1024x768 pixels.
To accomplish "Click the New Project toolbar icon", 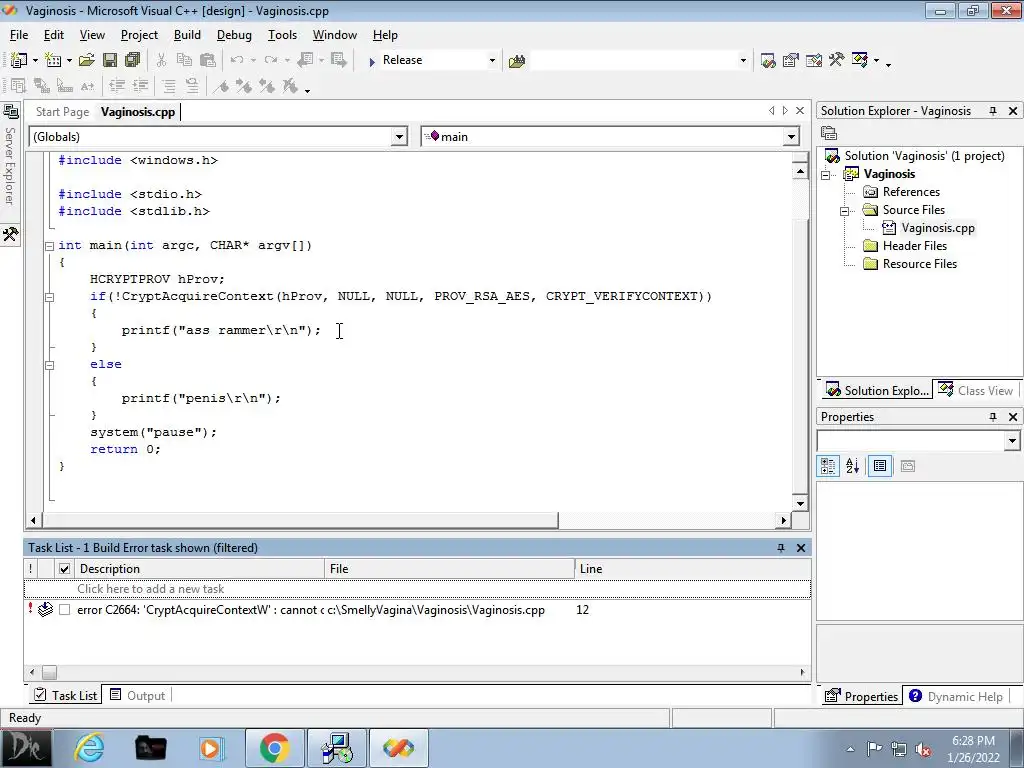I will pyautogui.click(x=18, y=60).
